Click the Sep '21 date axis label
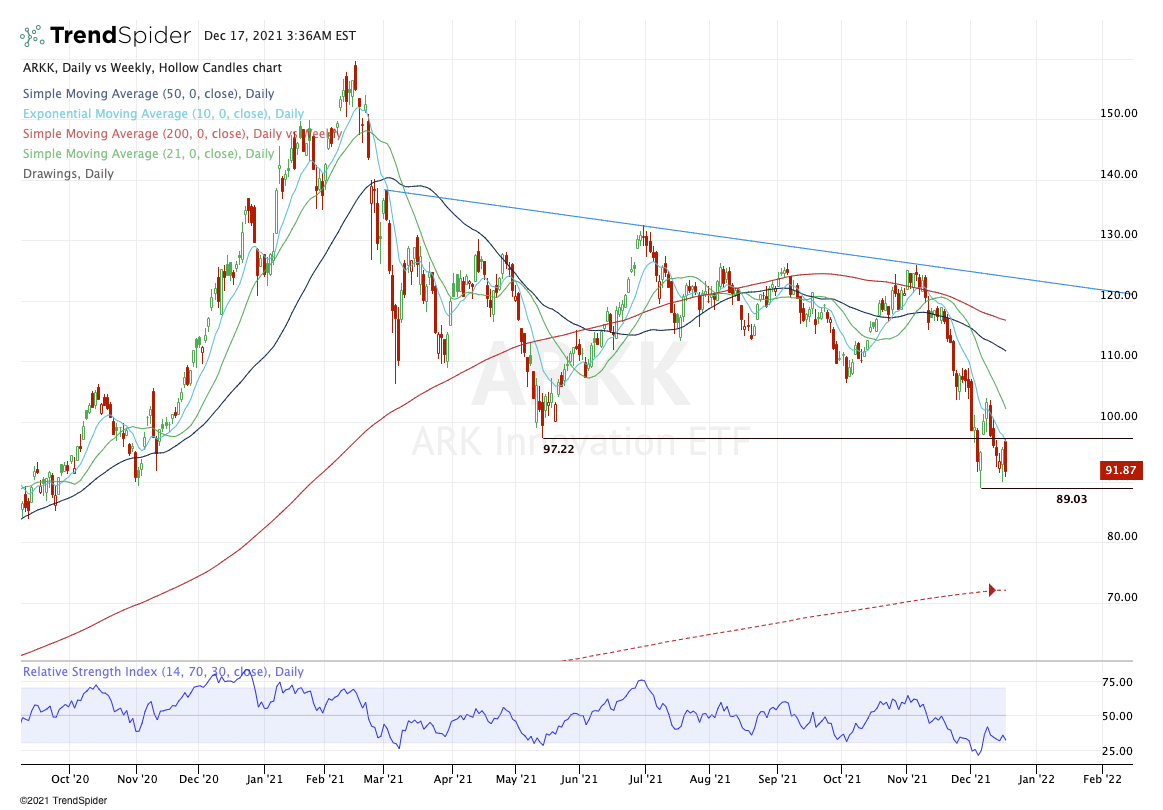 777,779
